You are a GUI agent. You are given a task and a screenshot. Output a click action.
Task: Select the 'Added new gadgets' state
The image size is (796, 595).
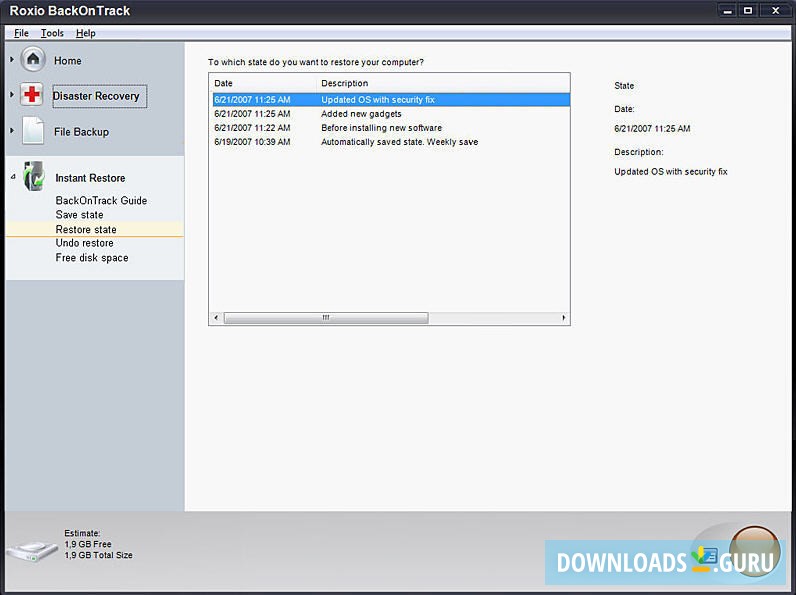click(391, 114)
